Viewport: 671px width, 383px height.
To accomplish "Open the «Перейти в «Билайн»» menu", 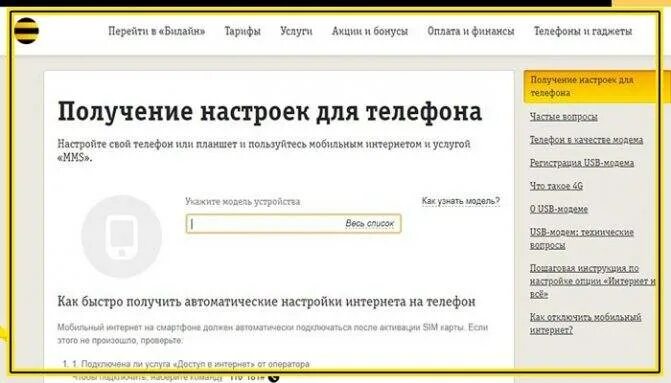I will 156,31.
